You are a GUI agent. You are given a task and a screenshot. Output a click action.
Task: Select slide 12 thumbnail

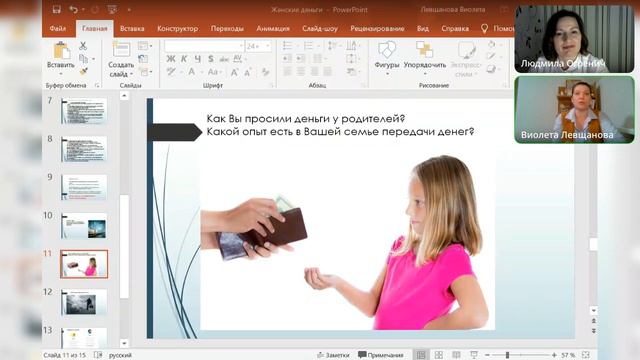[x=84, y=302]
